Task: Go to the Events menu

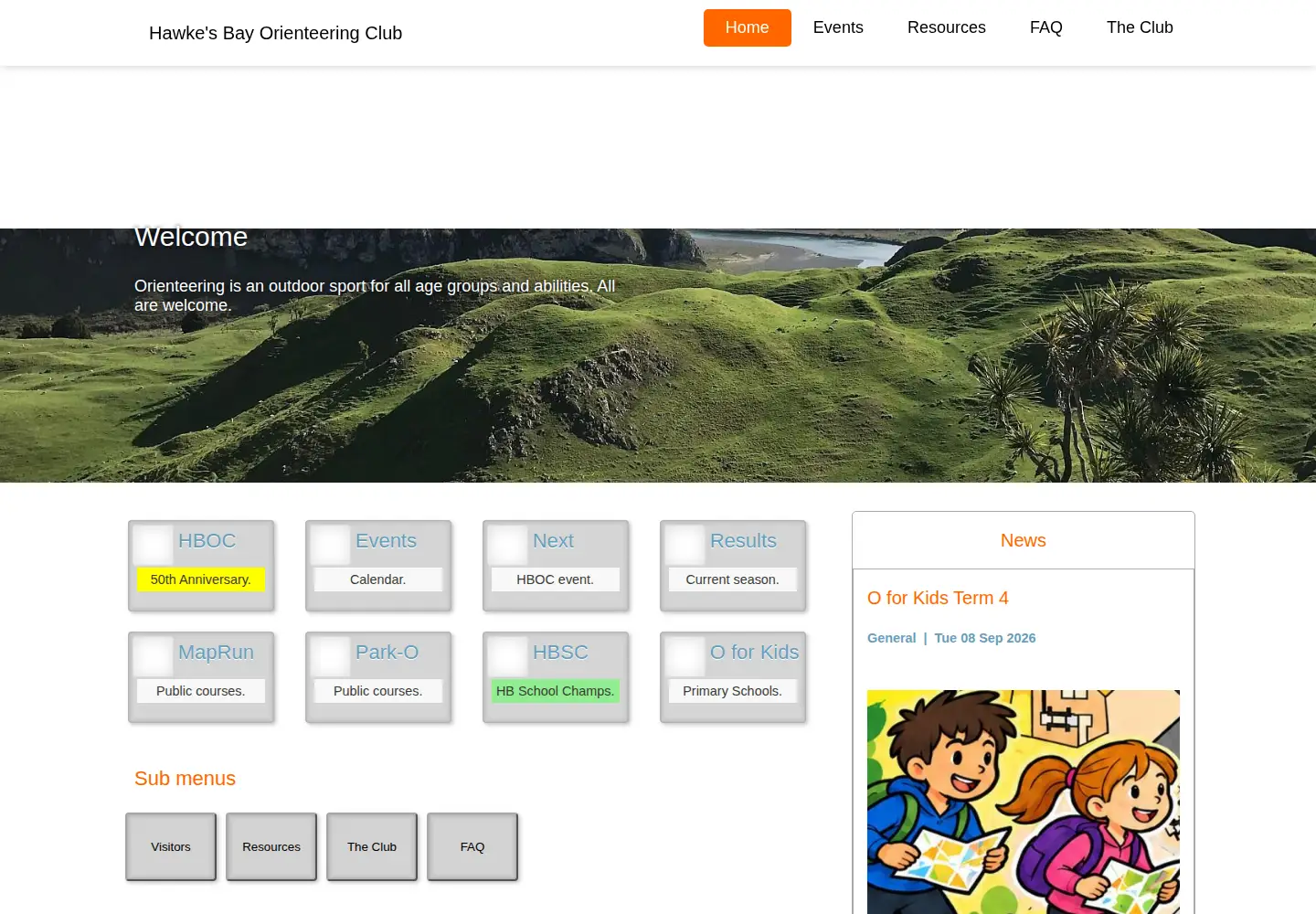Action: coord(838,27)
